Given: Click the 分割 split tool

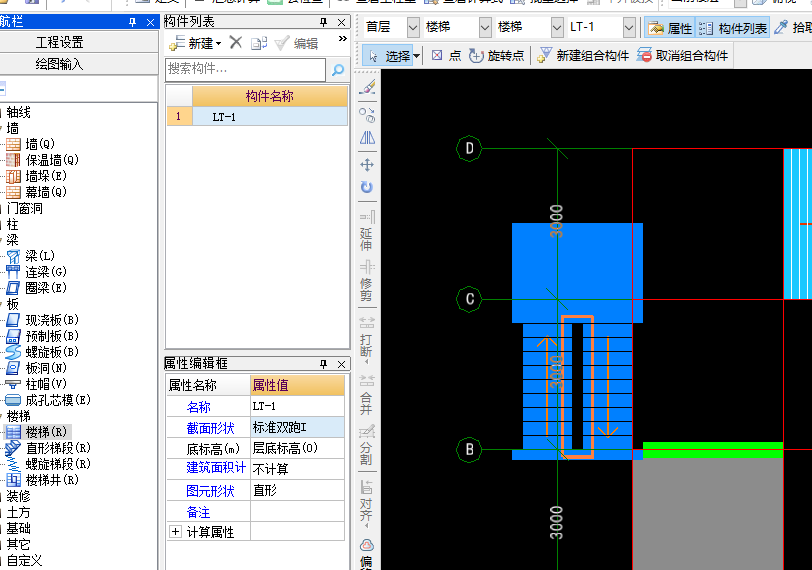Looking at the screenshot, I should point(367,445).
